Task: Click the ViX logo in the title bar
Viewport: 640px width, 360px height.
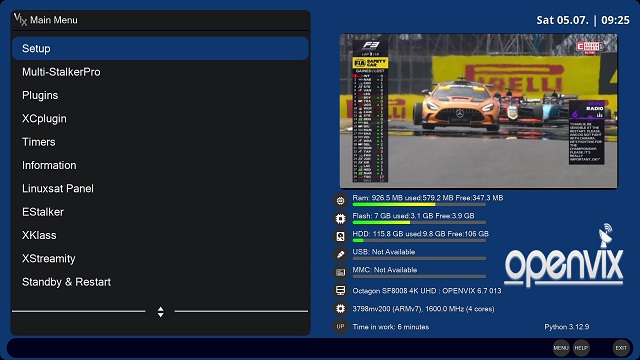Action: tap(20, 19)
